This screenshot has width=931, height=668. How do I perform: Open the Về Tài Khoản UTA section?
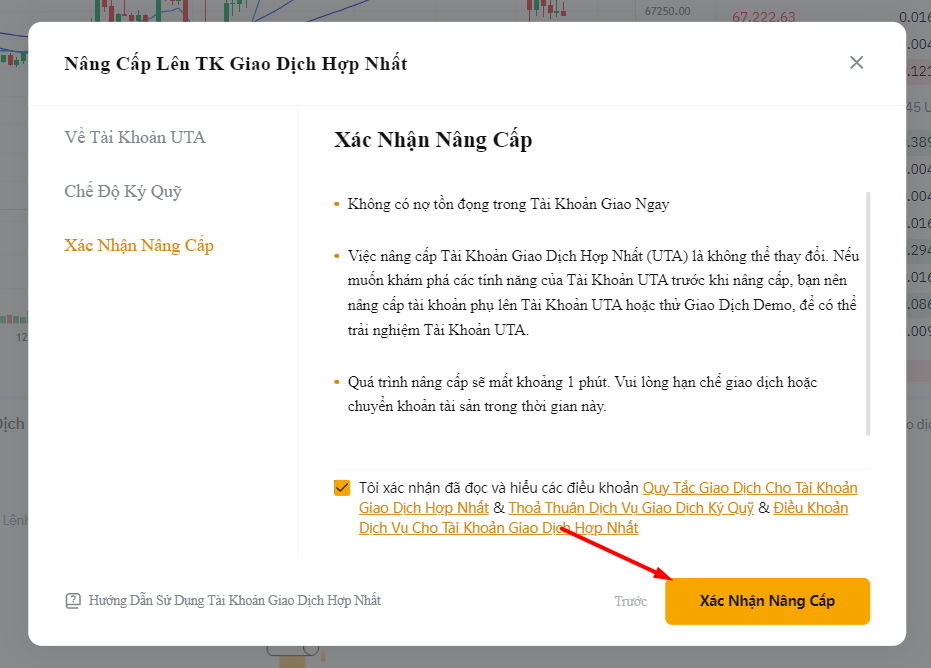click(x=135, y=137)
